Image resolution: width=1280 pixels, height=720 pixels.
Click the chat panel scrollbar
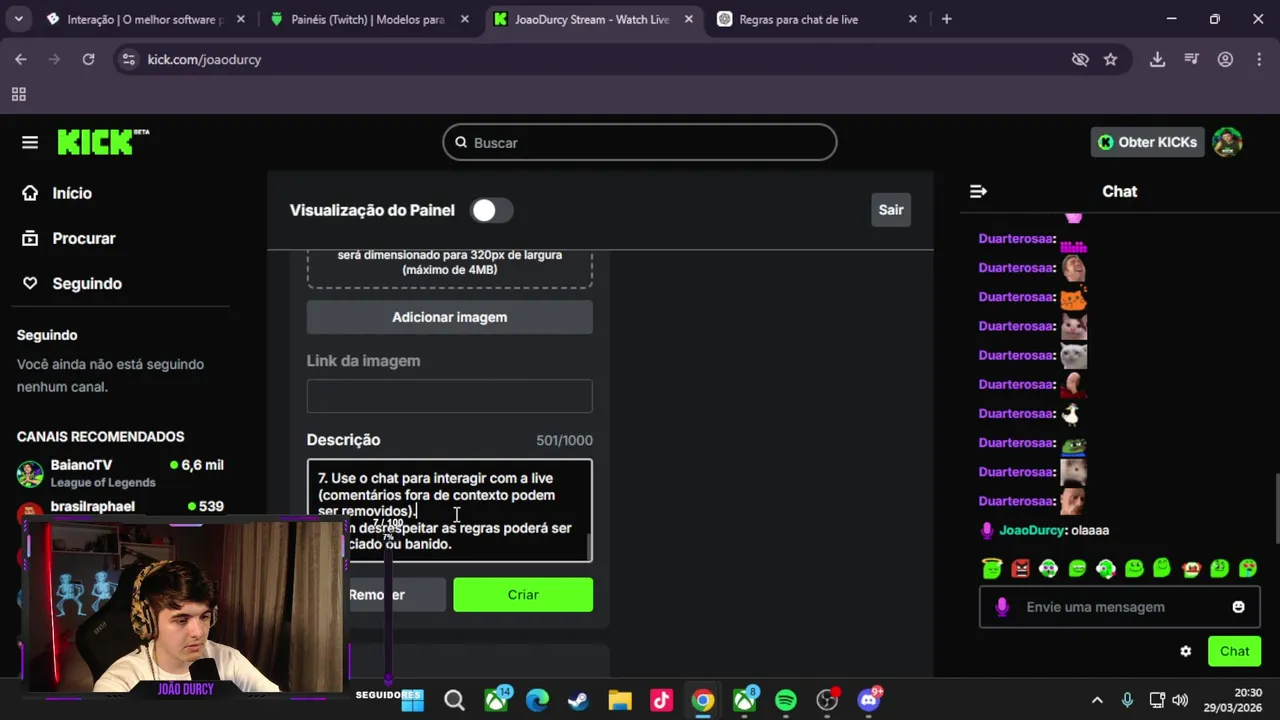point(1276,510)
